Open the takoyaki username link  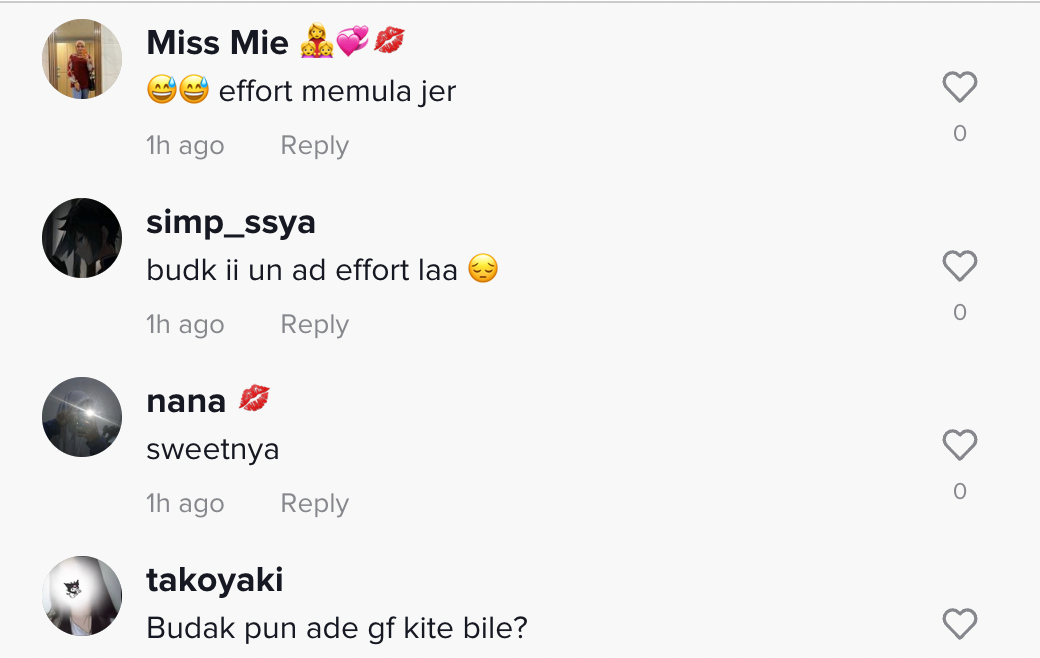215,580
